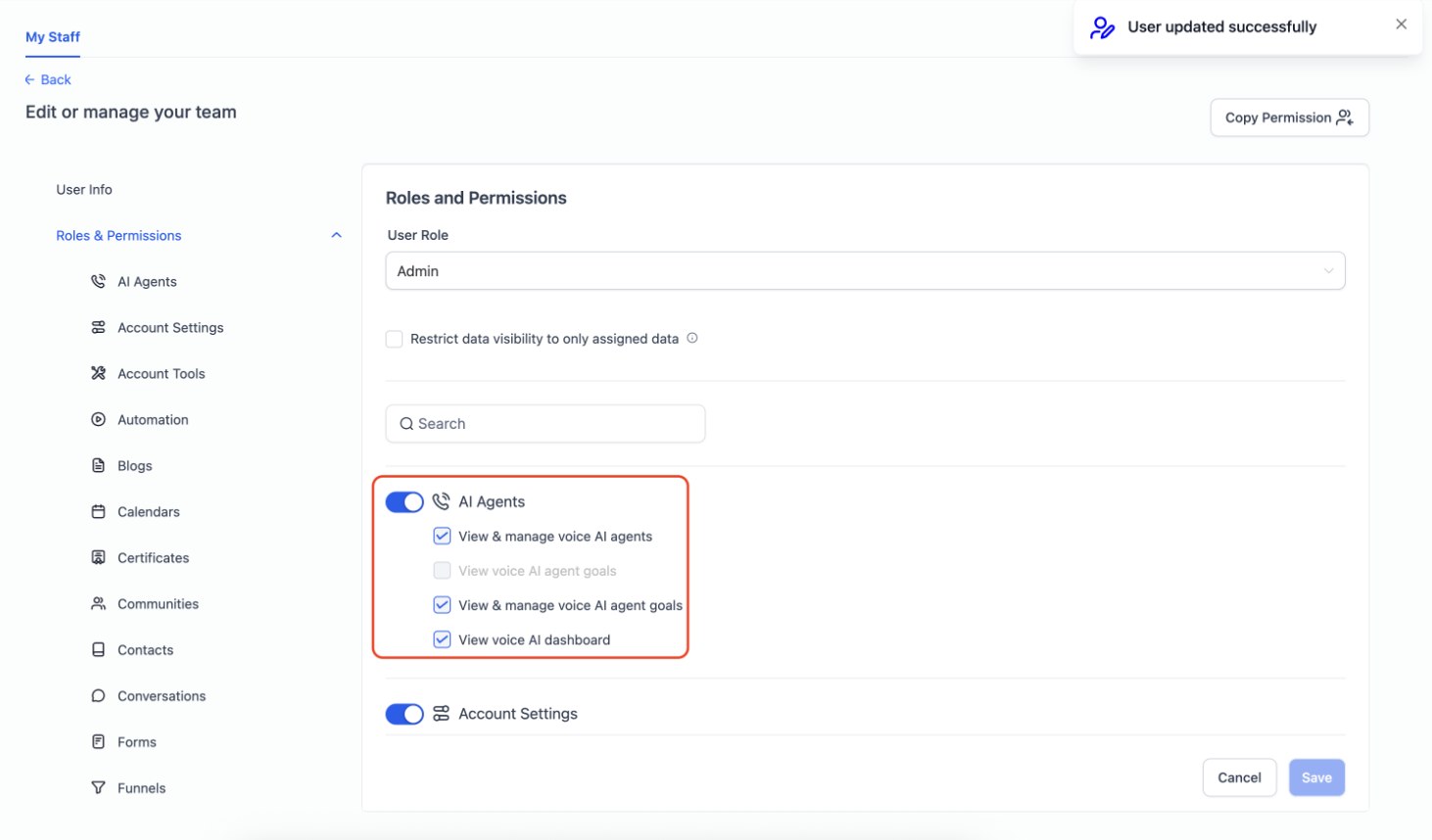The width and height of the screenshot is (1432, 840).
Task: Turn off the AI Agents toggle
Action: 405,502
